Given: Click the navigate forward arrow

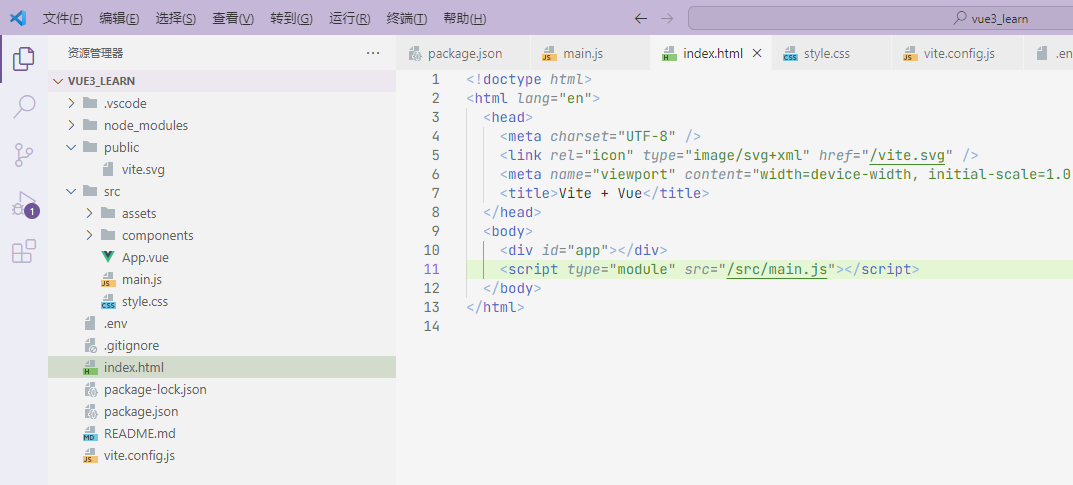Looking at the screenshot, I should [x=667, y=18].
